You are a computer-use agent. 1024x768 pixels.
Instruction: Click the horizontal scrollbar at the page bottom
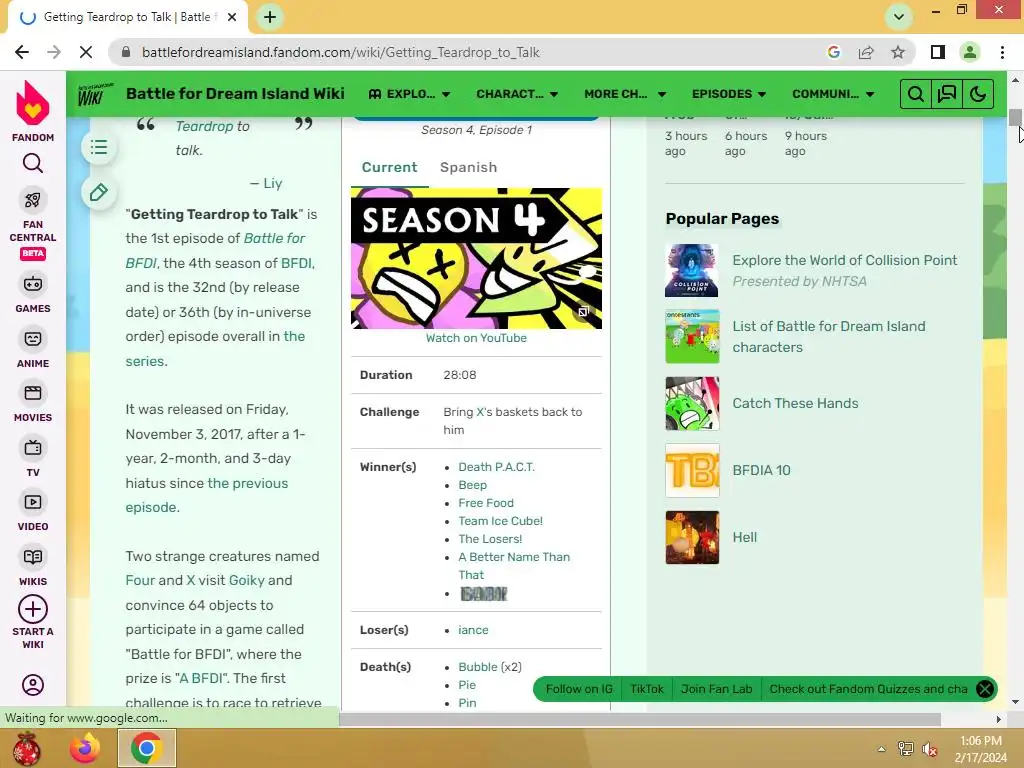click(640, 719)
